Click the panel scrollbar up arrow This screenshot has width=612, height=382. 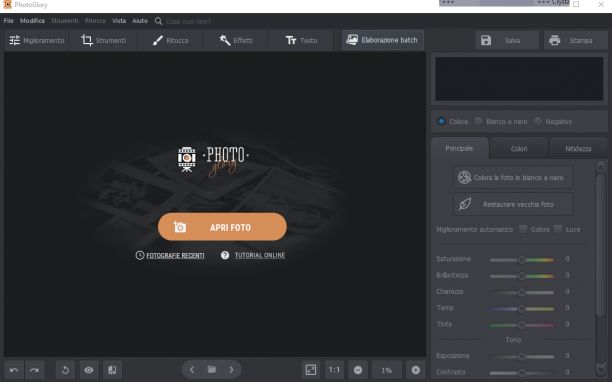pyautogui.click(x=601, y=168)
